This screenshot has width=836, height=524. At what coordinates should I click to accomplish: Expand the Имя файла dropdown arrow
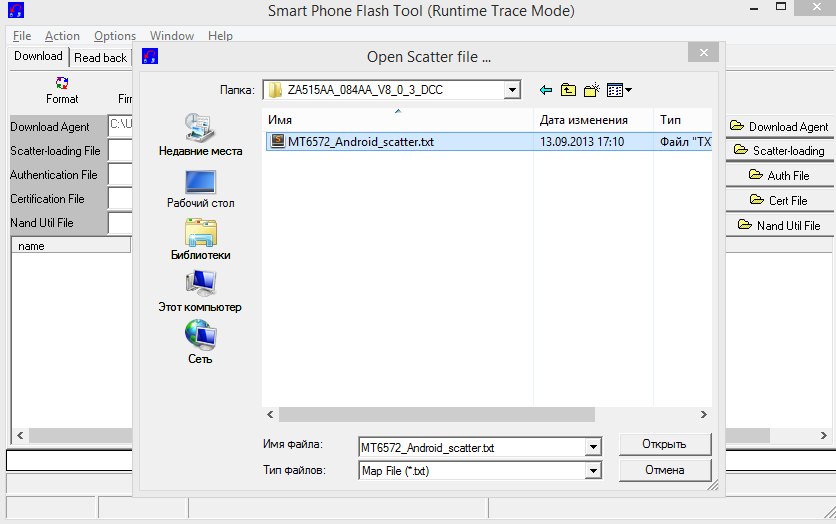[x=593, y=447]
